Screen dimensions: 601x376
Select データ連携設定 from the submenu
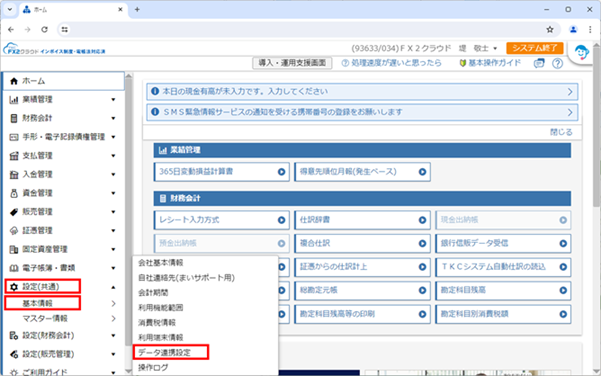pyautogui.click(x=164, y=353)
